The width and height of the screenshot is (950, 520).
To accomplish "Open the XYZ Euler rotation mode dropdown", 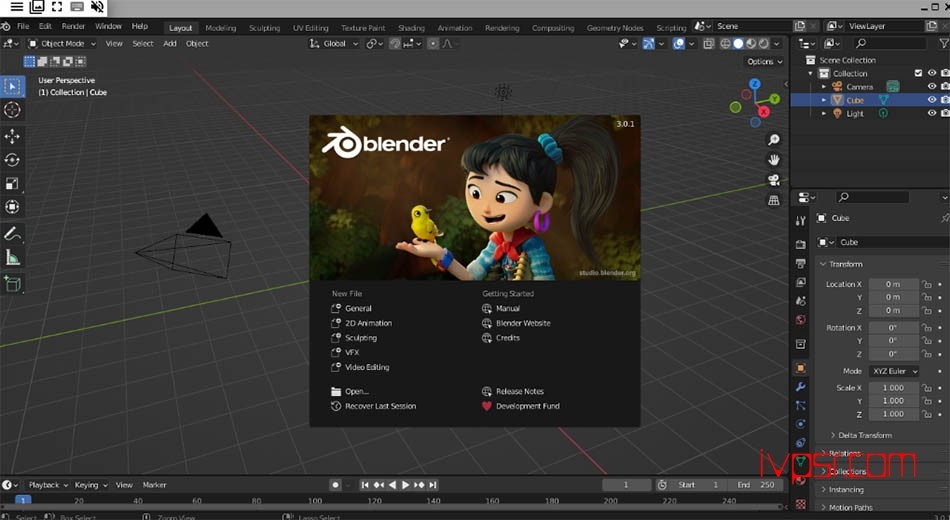I will (x=894, y=372).
